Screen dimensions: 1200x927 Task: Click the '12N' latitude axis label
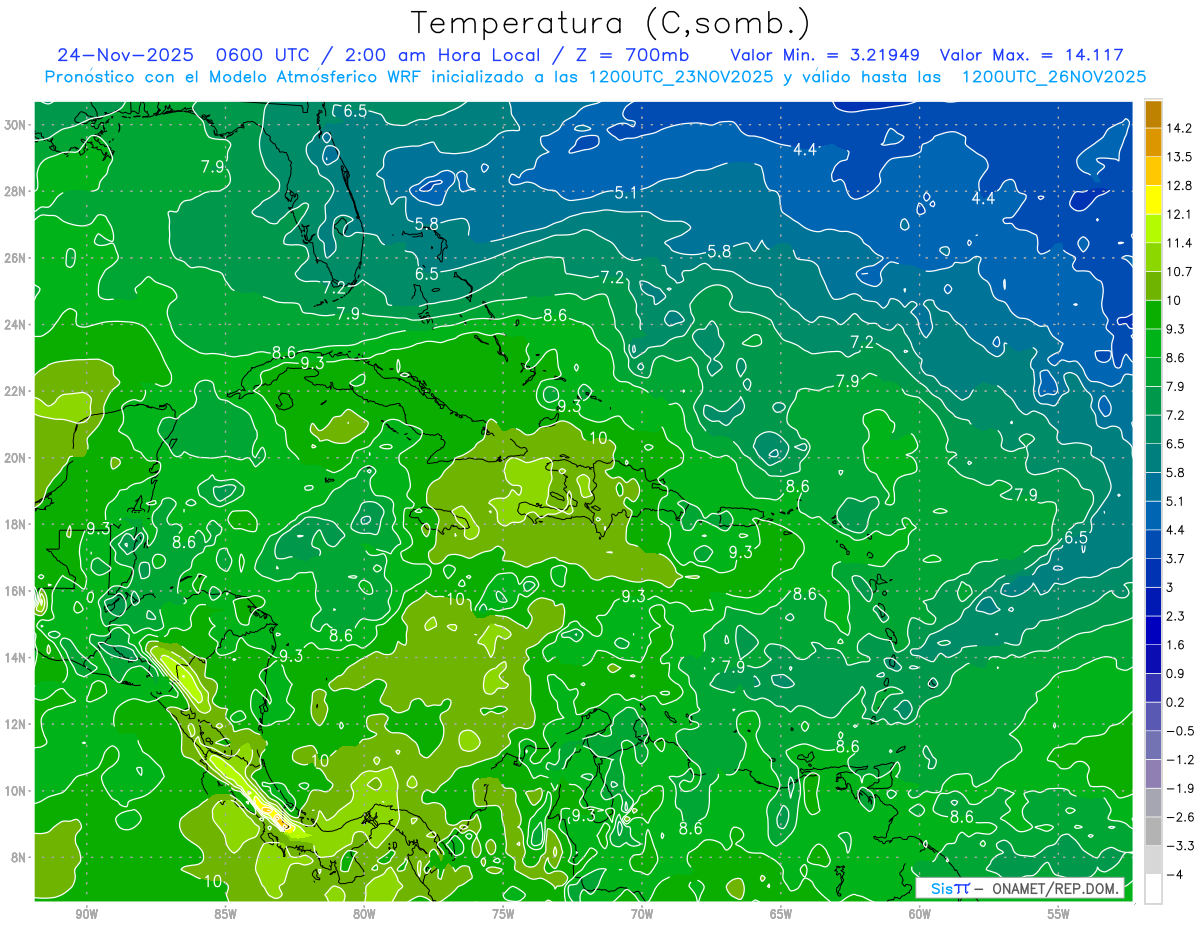tap(15, 724)
